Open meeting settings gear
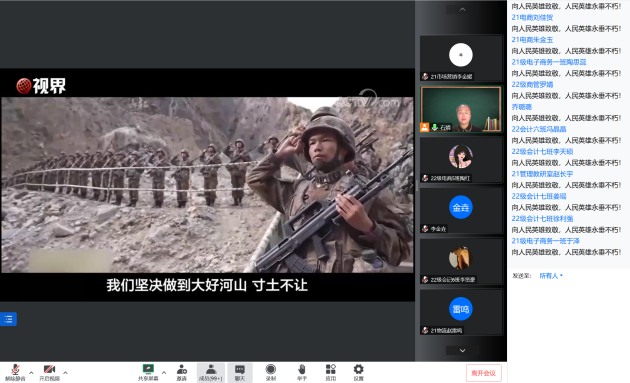This screenshot has height=383, width=630. pos(358,373)
